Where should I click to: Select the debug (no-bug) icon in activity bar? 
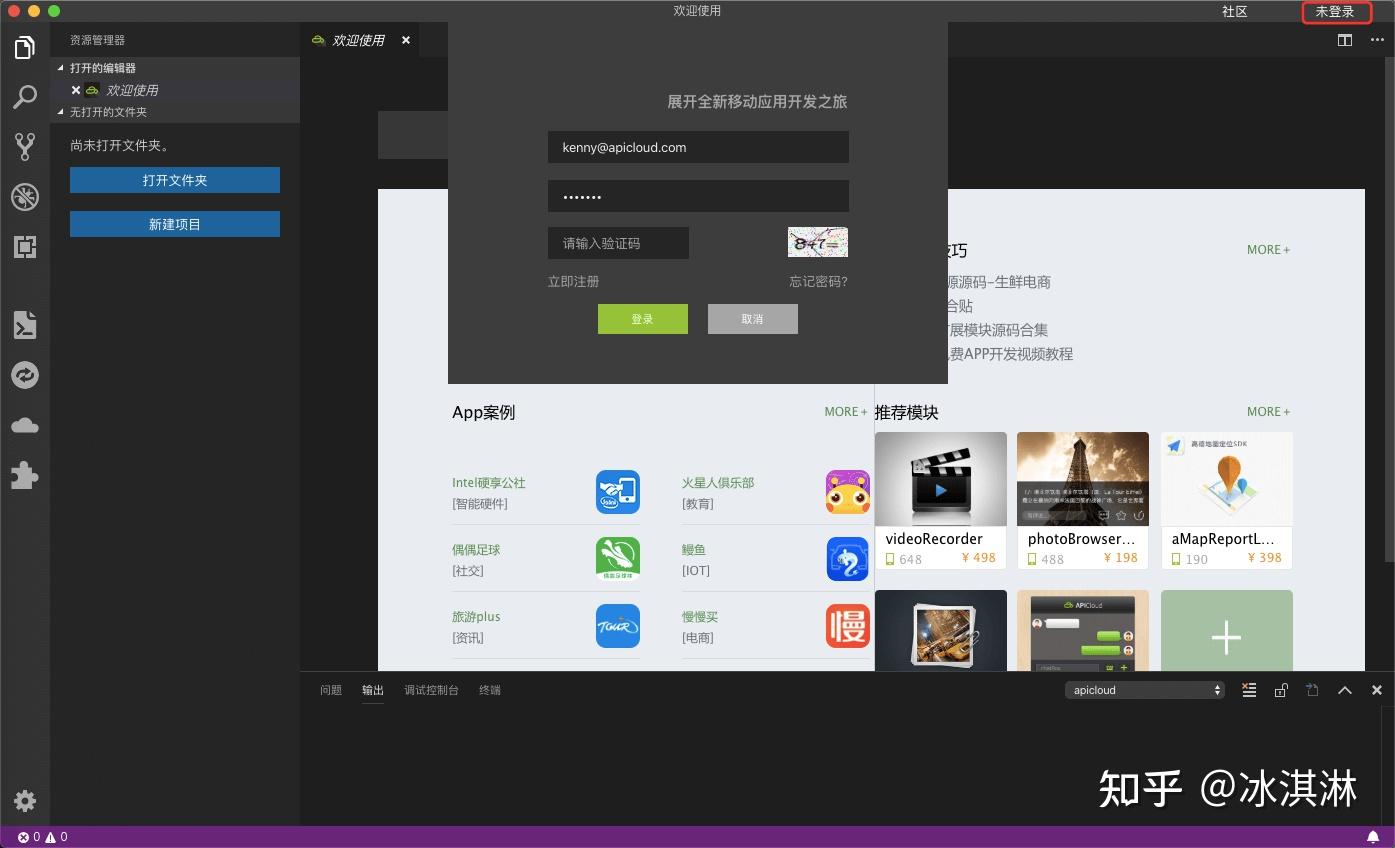(x=25, y=197)
